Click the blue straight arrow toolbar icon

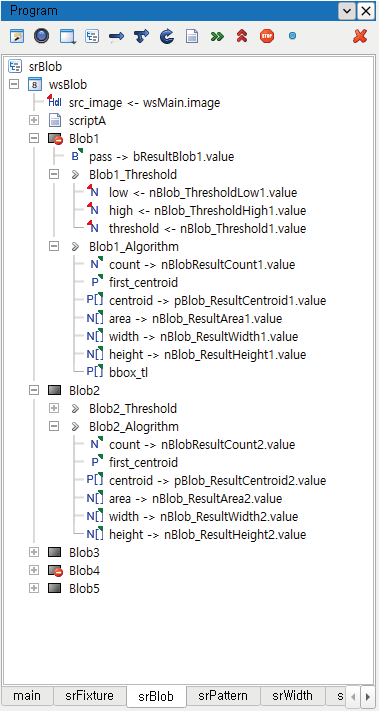117,37
